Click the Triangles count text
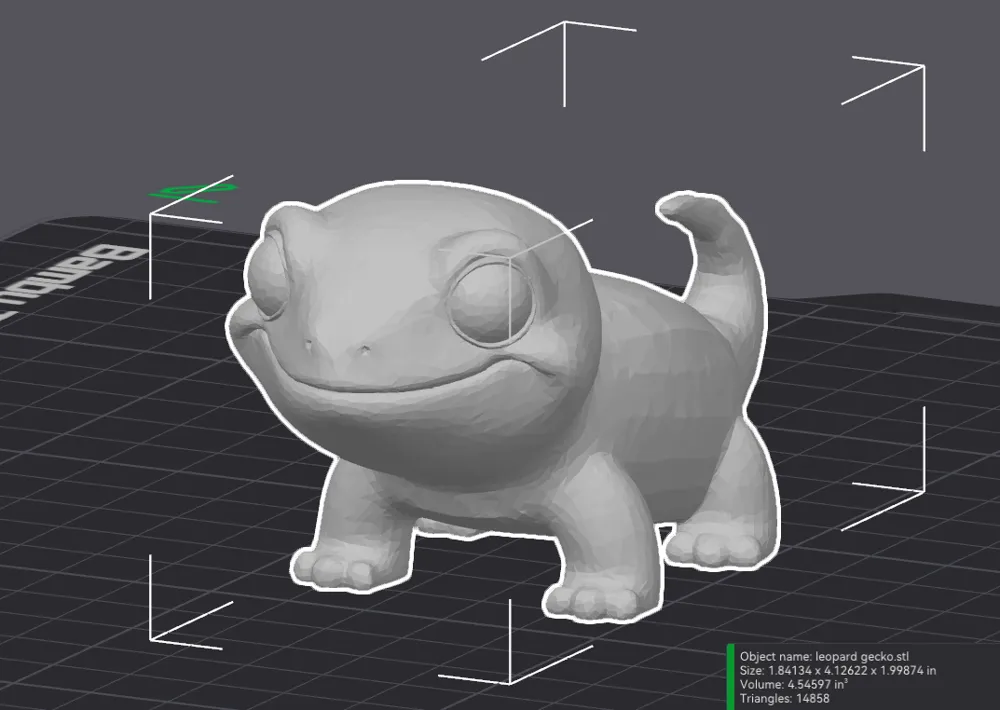 (785, 699)
